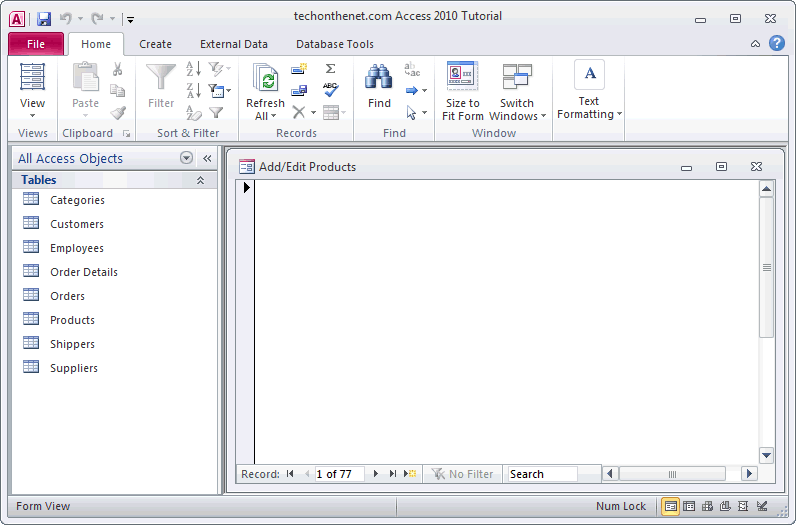Open All Access Objects navigation menu
The width and height of the screenshot is (796, 525).
click(x=186, y=158)
